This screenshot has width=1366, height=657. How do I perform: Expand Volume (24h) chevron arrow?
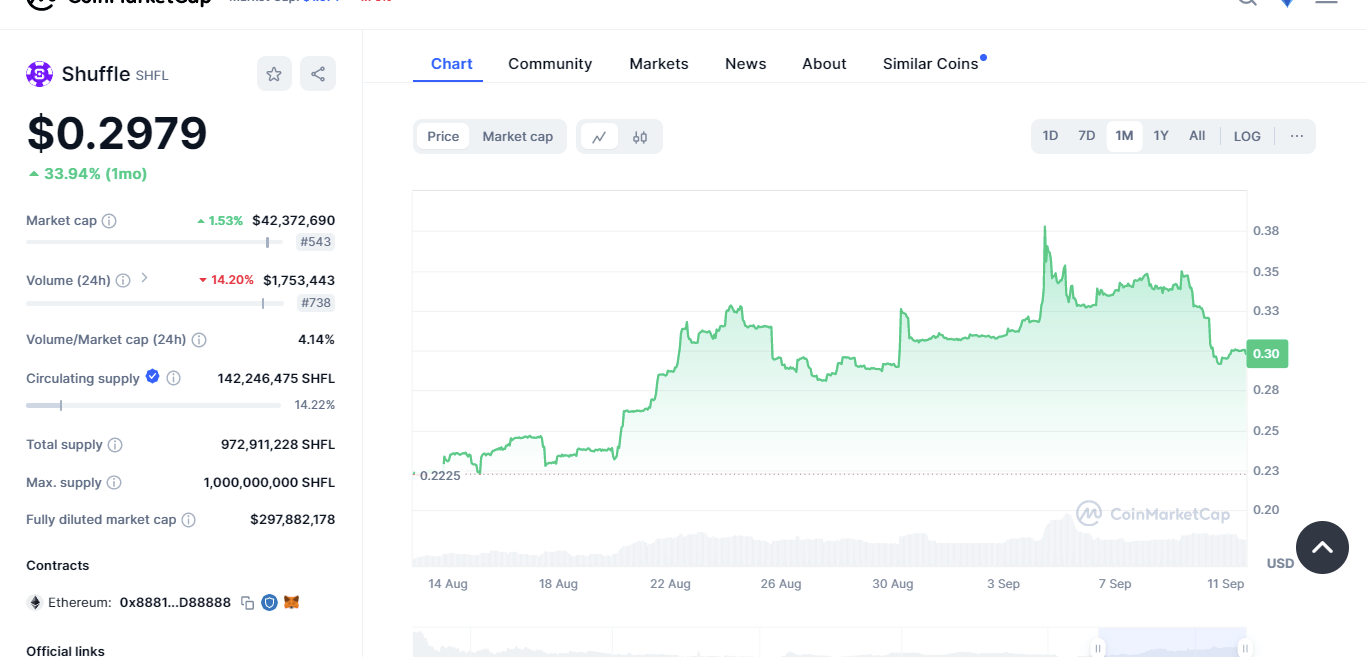click(x=144, y=278)
